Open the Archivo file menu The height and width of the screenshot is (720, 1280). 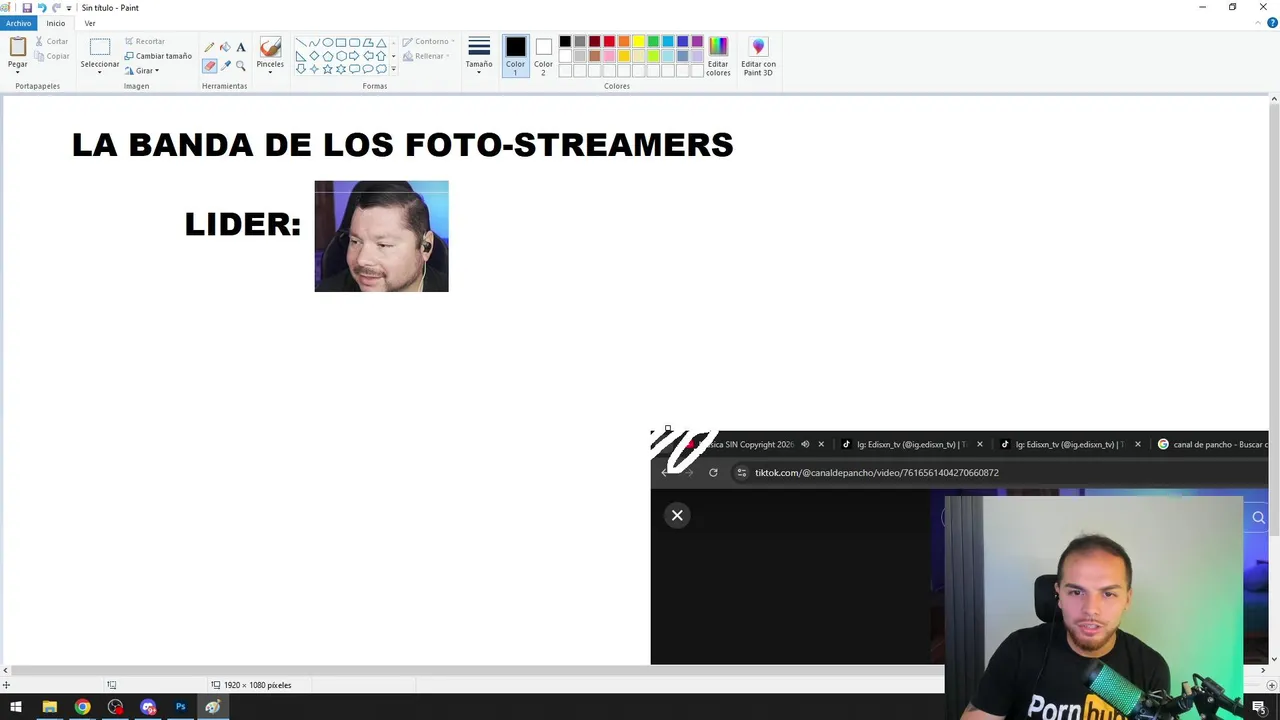tap(18, 23)
